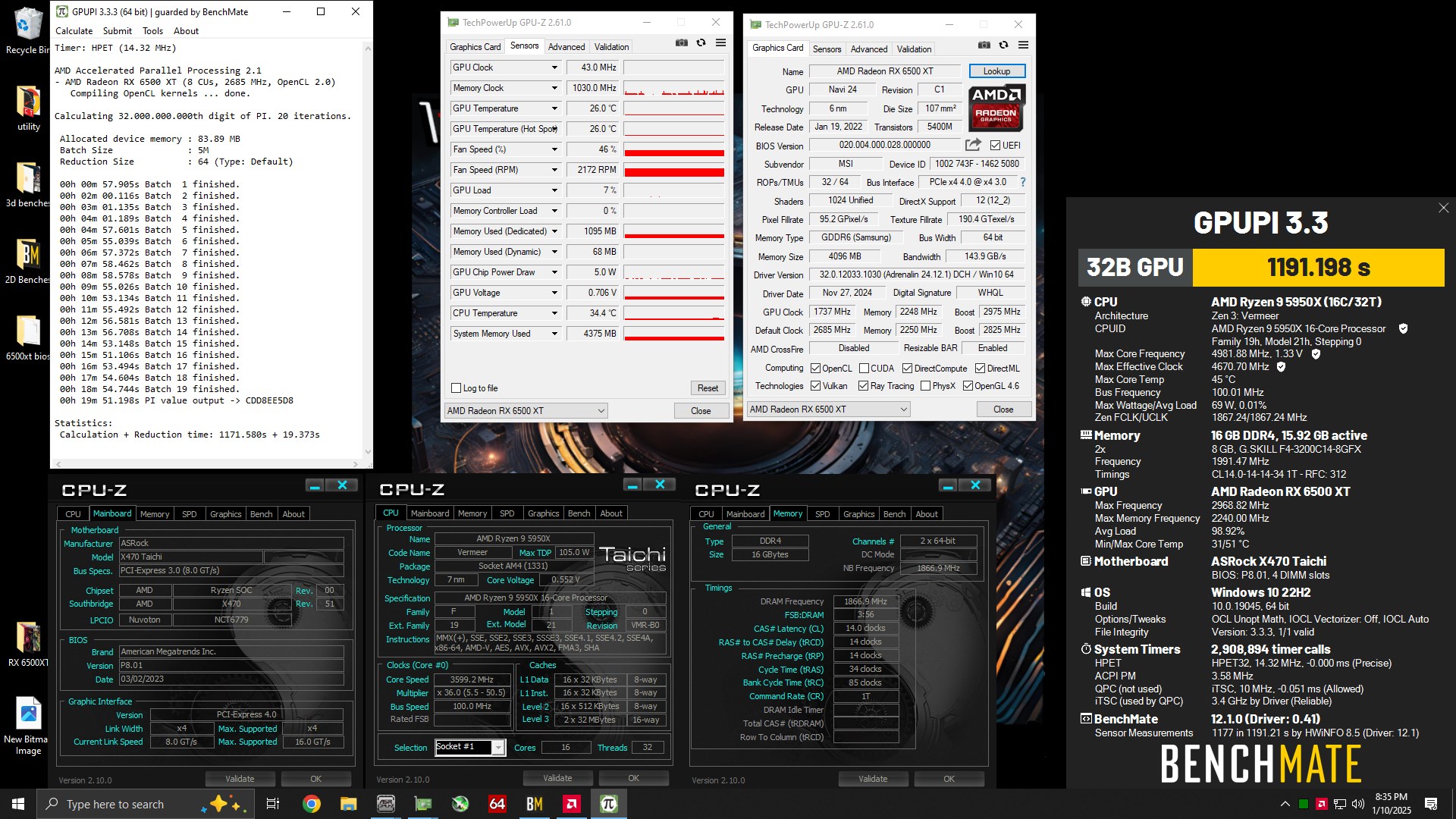Open the BenchMate BM taskbar icon
Image resolution: width=1456 pixels, height=819 pixels.
click(x=535, y=804)
